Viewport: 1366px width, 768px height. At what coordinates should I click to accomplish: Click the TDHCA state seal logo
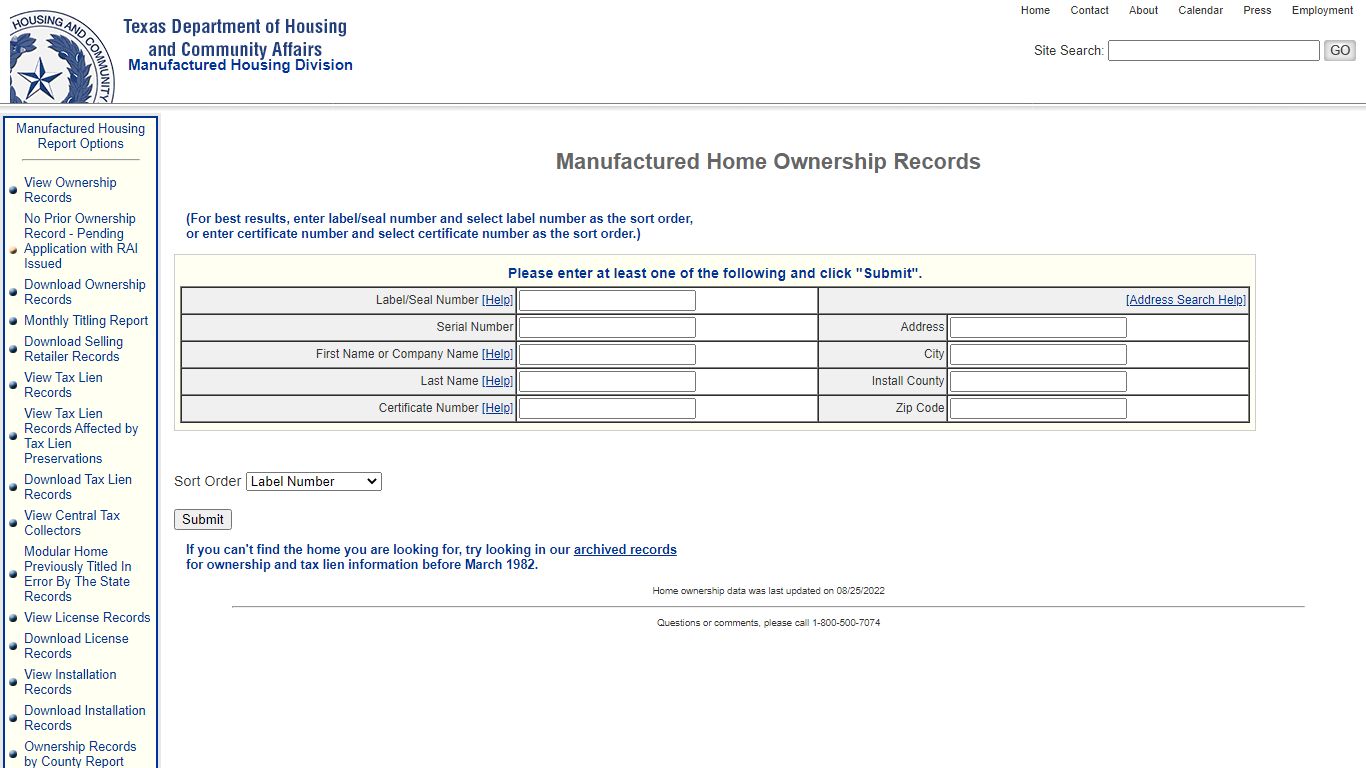pos(62,57)
